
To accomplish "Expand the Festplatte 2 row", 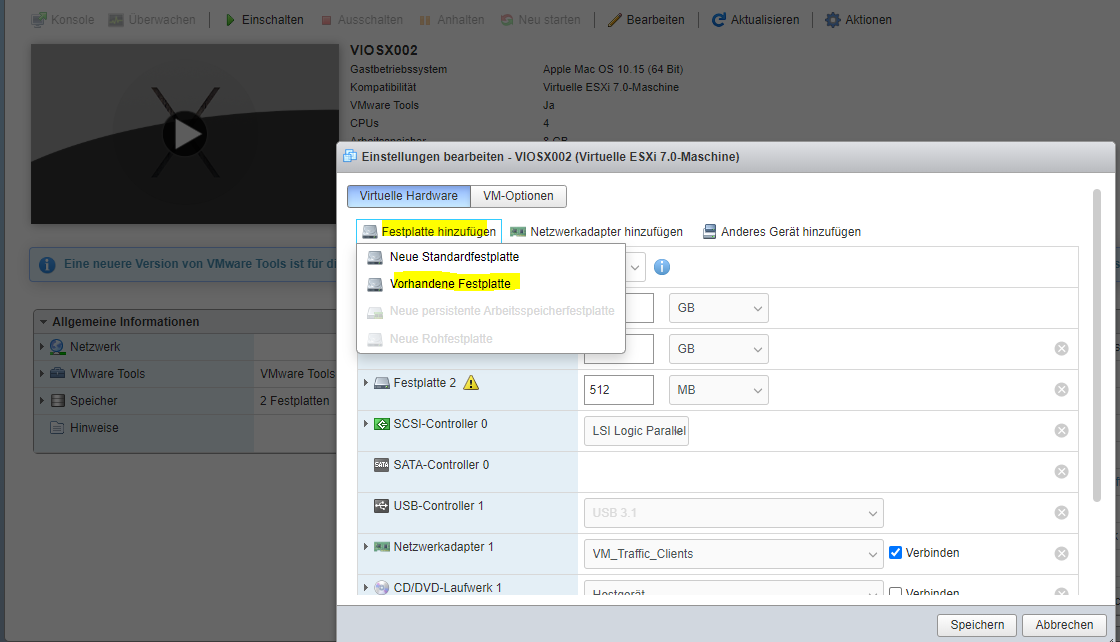I will (x=366, y=383).
